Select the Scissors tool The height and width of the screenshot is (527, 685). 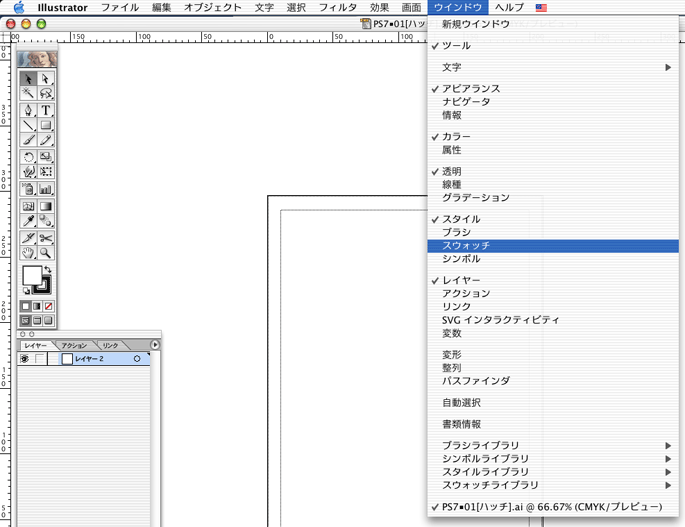tap(46, 238)
